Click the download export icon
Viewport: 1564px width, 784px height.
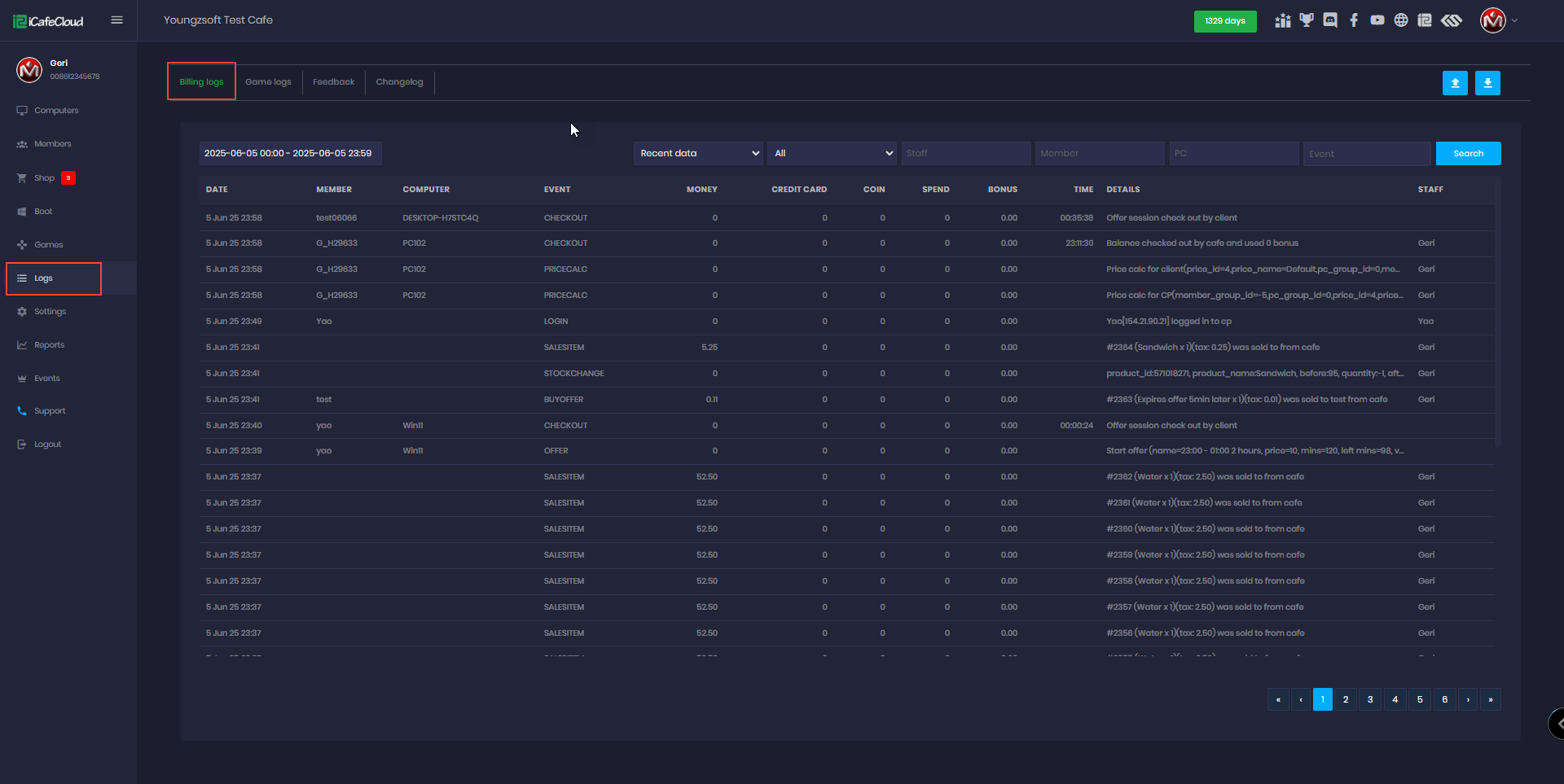pos(1487,82)
